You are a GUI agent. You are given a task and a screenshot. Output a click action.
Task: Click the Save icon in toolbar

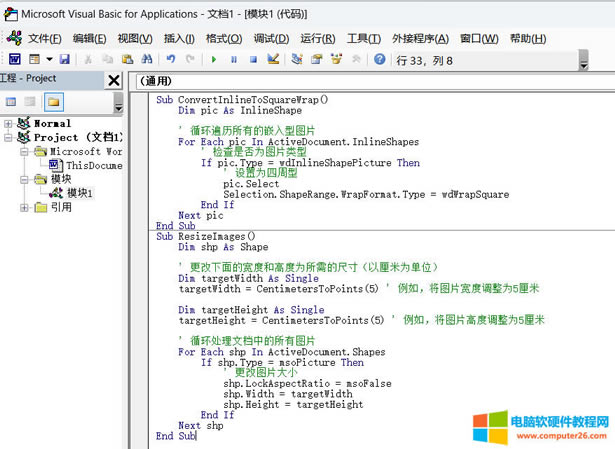(65, 60)
